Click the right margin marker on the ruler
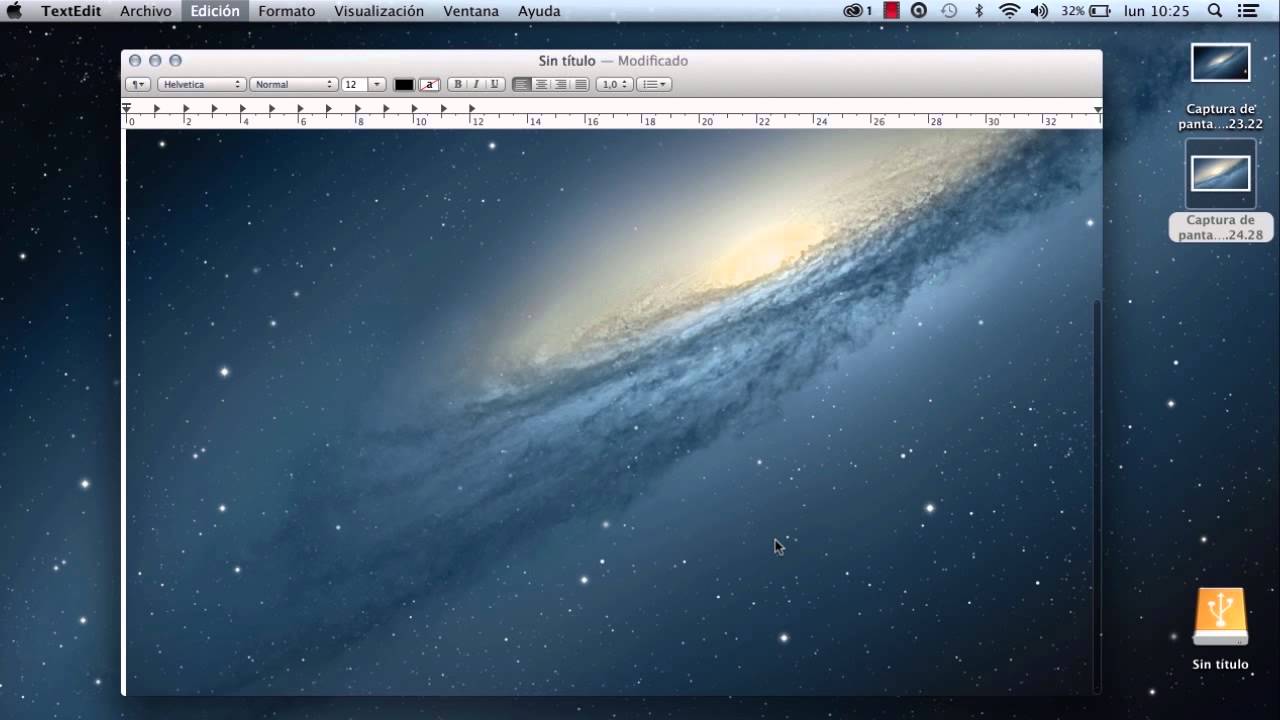Viewport: 1280px width, 720px height. [1098, 109]
